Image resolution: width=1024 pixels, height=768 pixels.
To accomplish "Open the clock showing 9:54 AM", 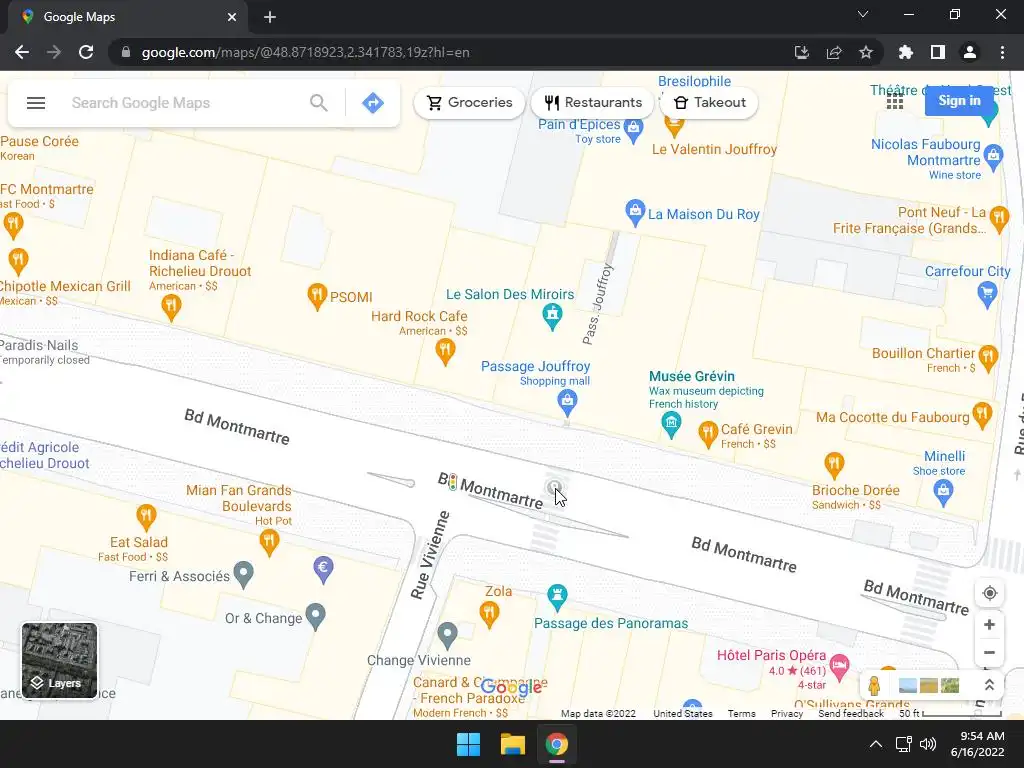I will click(977, 744).
